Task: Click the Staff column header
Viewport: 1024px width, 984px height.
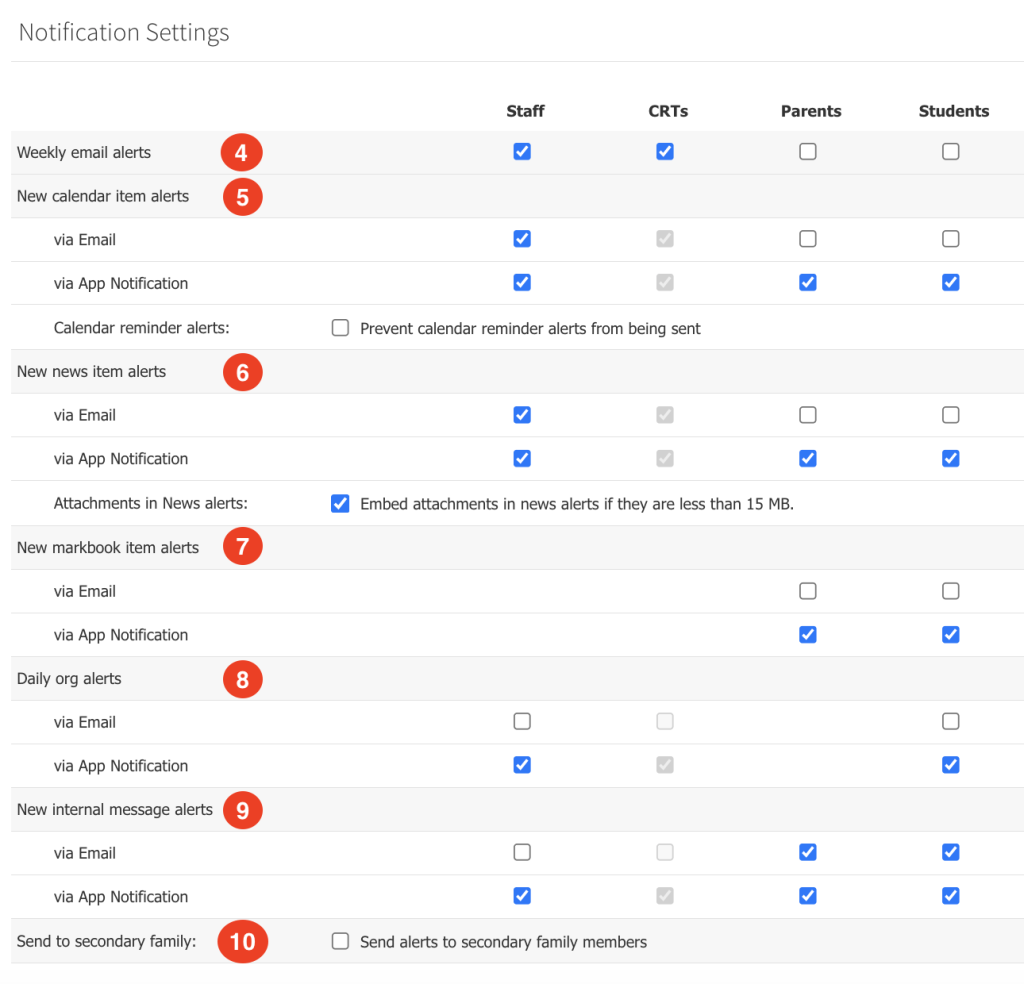Action: pos(525,111)
